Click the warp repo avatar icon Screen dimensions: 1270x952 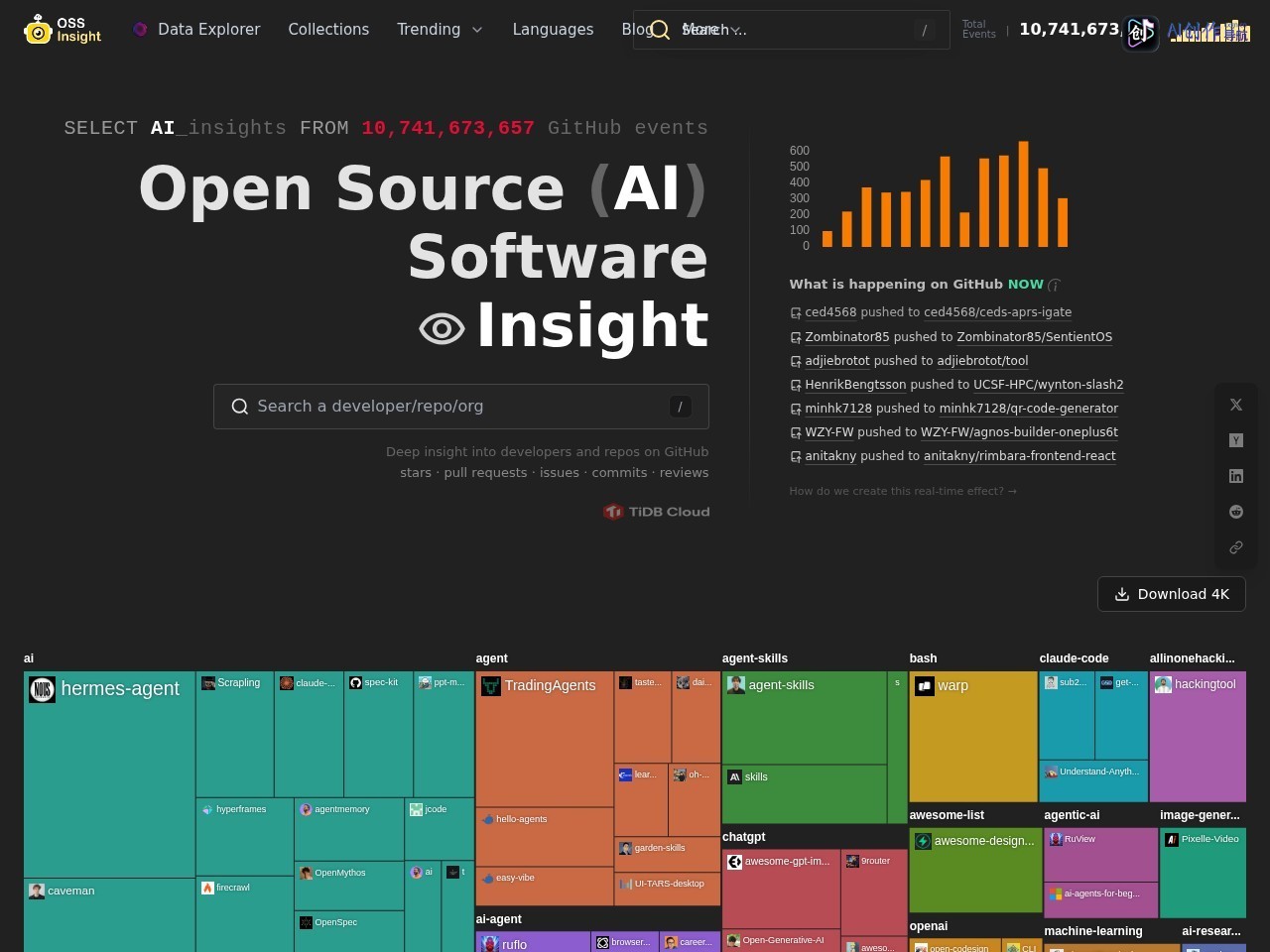[x=924, y=685]
